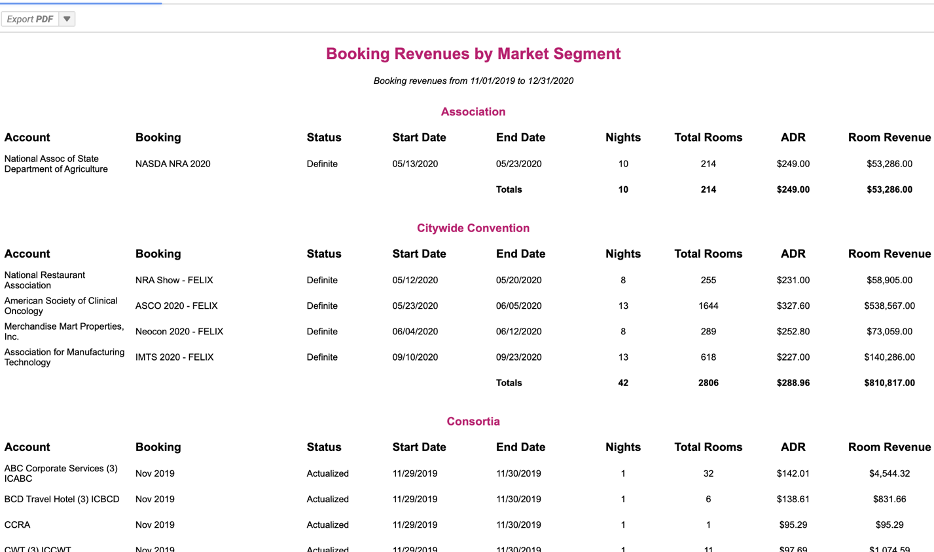The width and height of the screenshot is (934, 552).
Task: Click the $327.60 ADR value
Action: (x=793, y=305)
